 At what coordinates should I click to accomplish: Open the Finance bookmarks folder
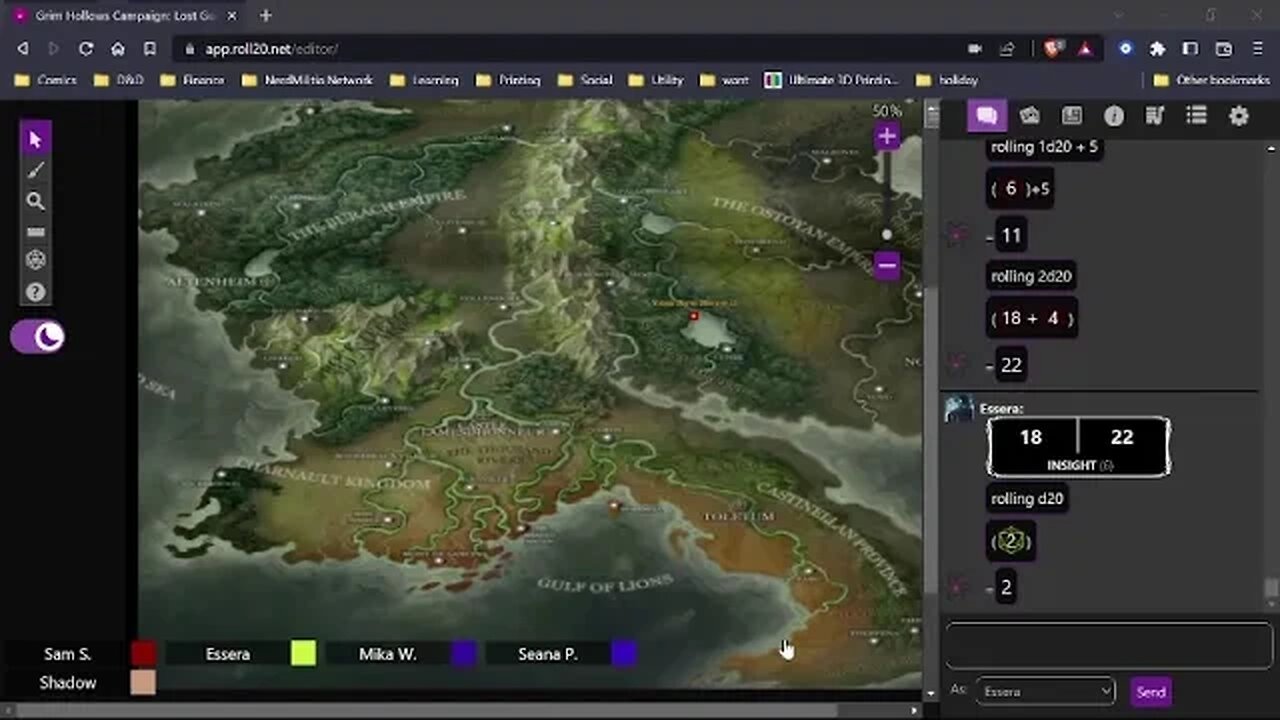[x=193, y=80]
